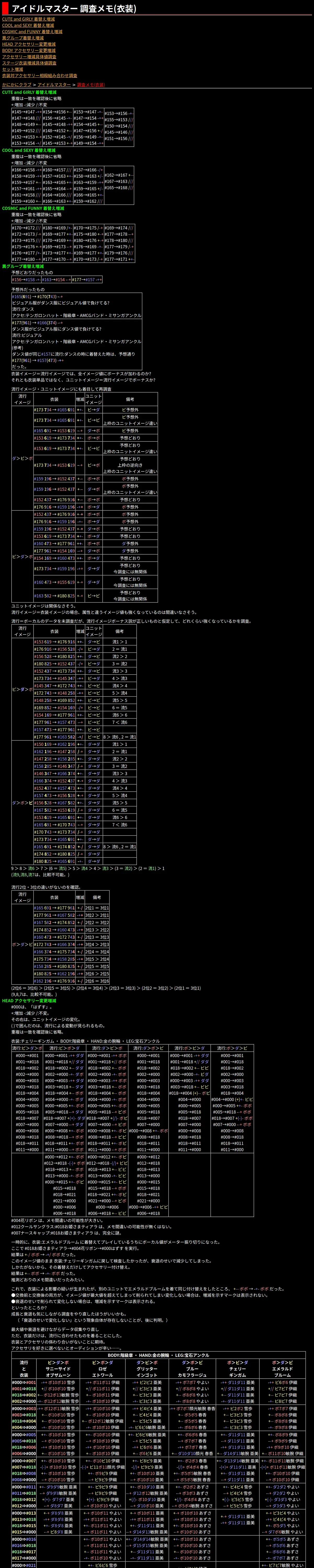Select the '#157→#166' table cell

(88, 170)
